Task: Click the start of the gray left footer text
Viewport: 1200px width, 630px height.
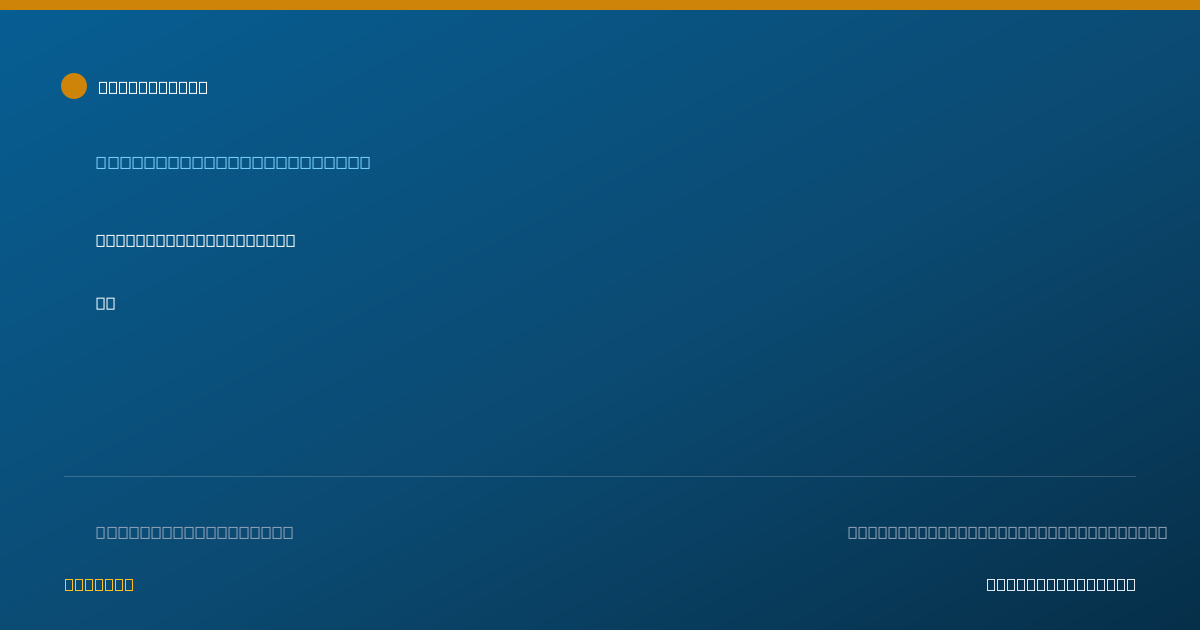Action: tap(101, 532)
